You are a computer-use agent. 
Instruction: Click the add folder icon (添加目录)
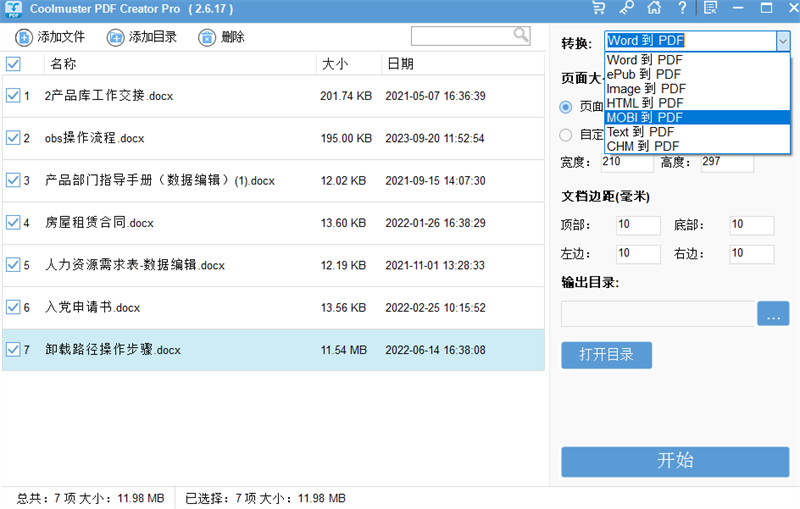point(115,37)
